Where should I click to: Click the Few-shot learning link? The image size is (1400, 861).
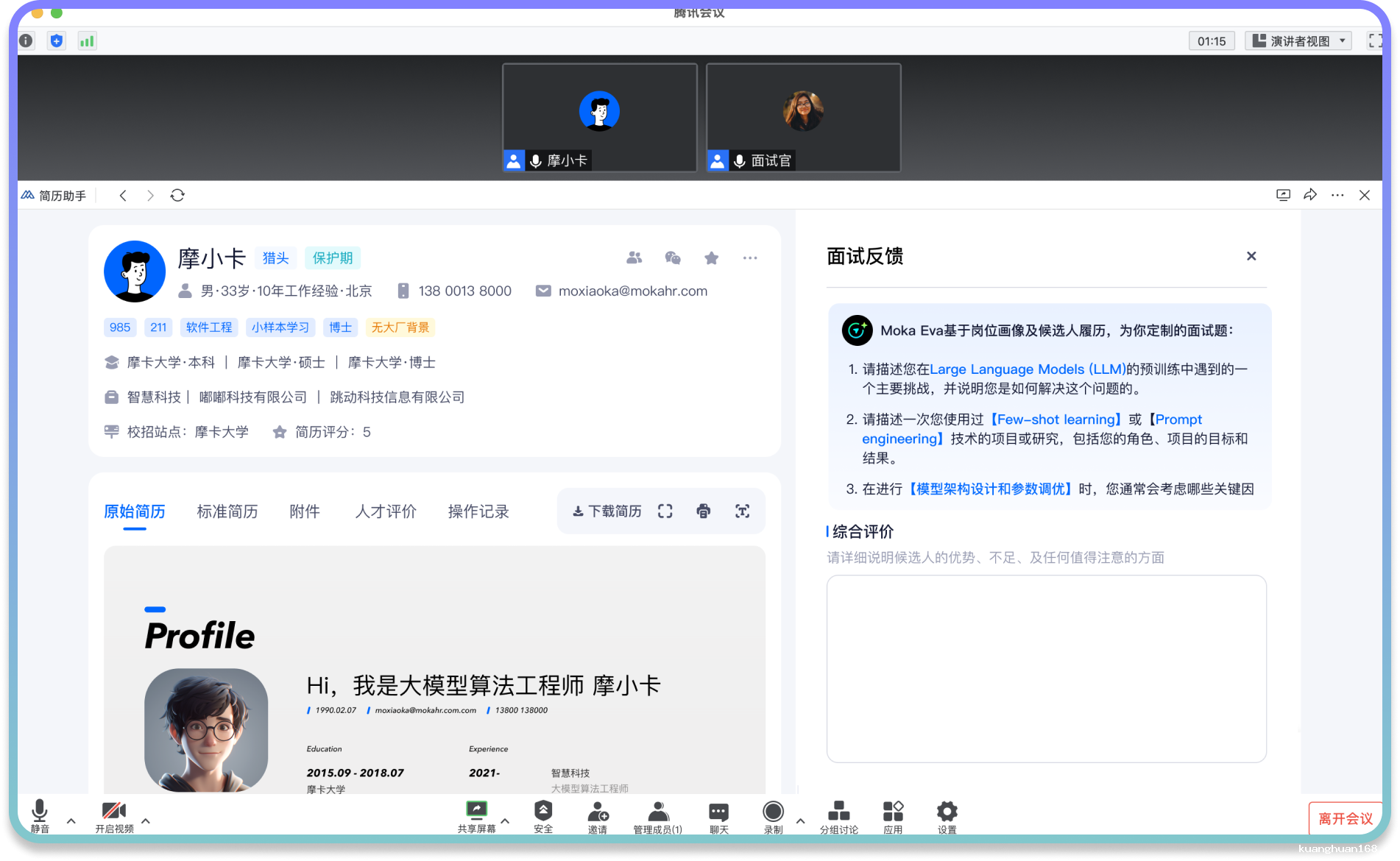click(x=1056, y=419)
